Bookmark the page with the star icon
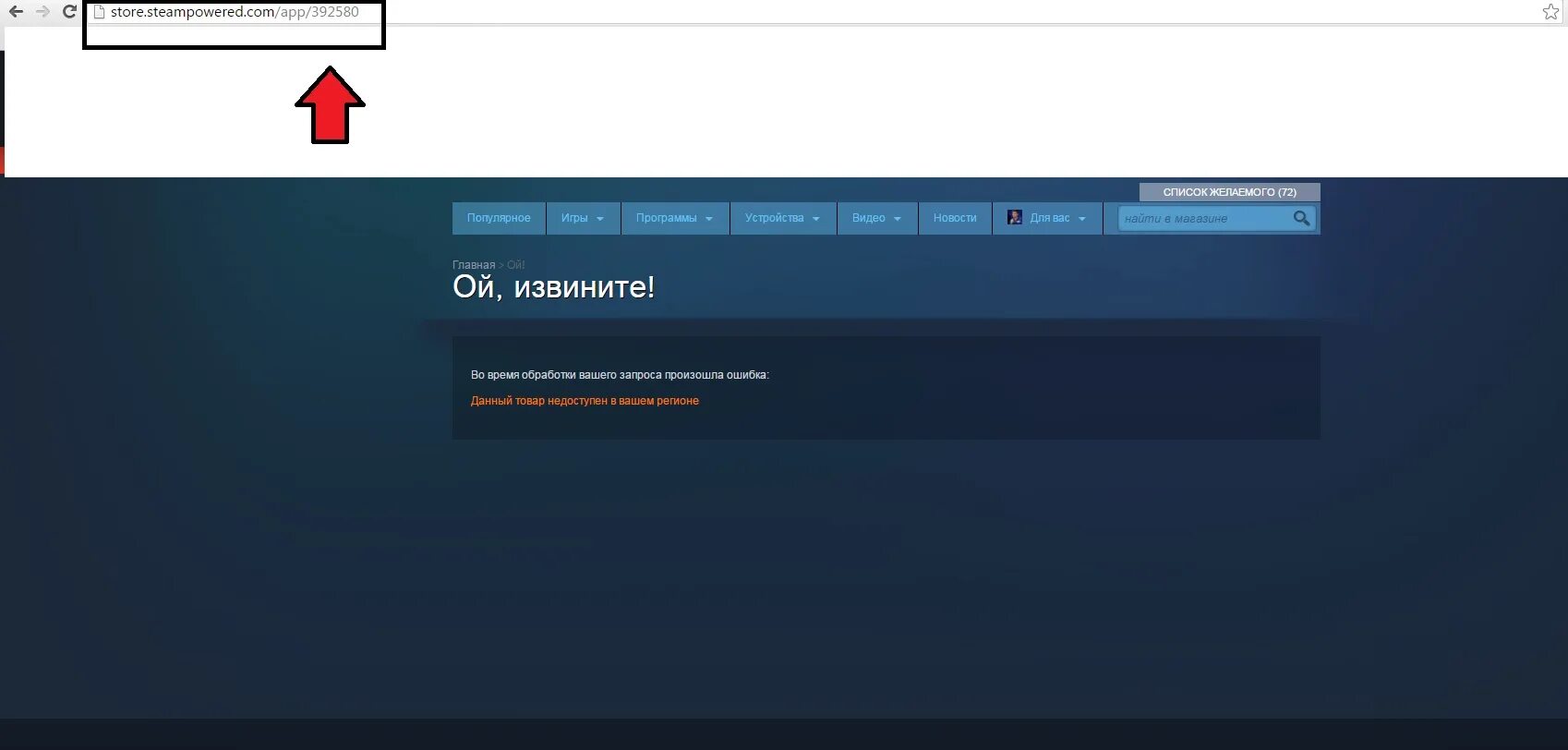 click(x=1550, y=12)
